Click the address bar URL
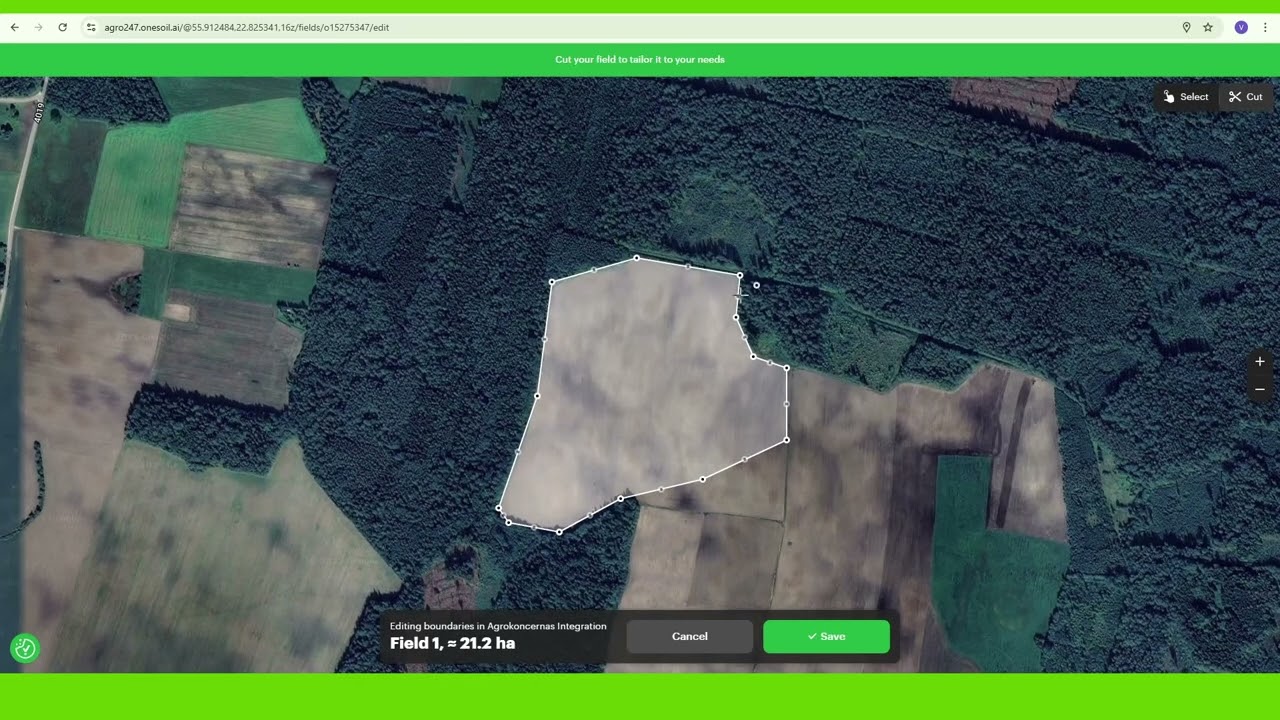 [247, 27]
